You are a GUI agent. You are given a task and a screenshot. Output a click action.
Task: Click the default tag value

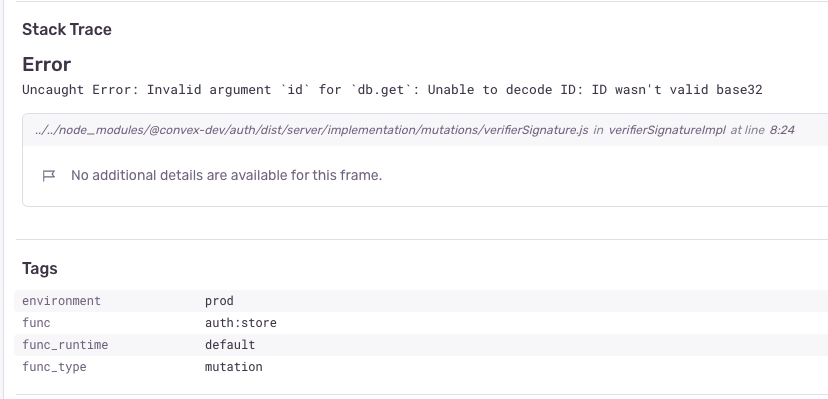point(230,345)
